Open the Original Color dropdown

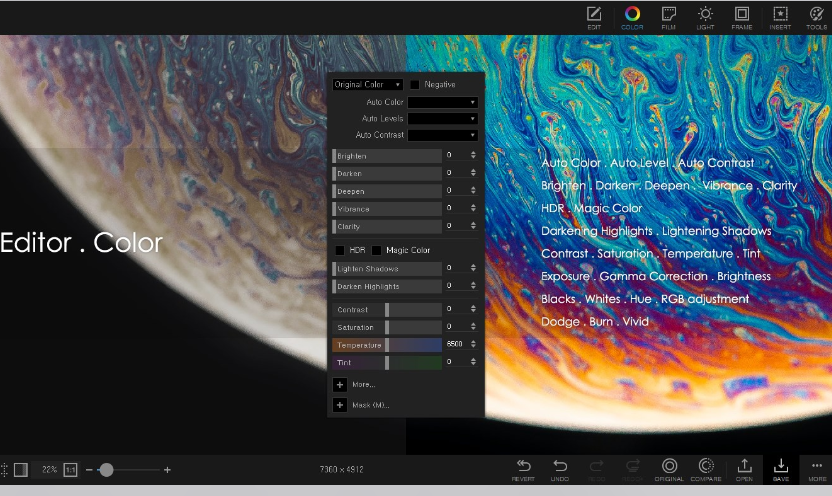(x=367, y=84)
